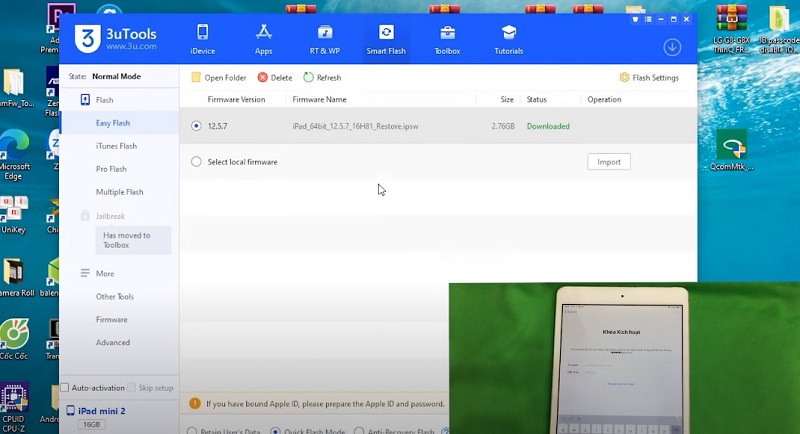The image size is (800, 434).
Task: Open the iDevice section
Action: coord(203,39)
